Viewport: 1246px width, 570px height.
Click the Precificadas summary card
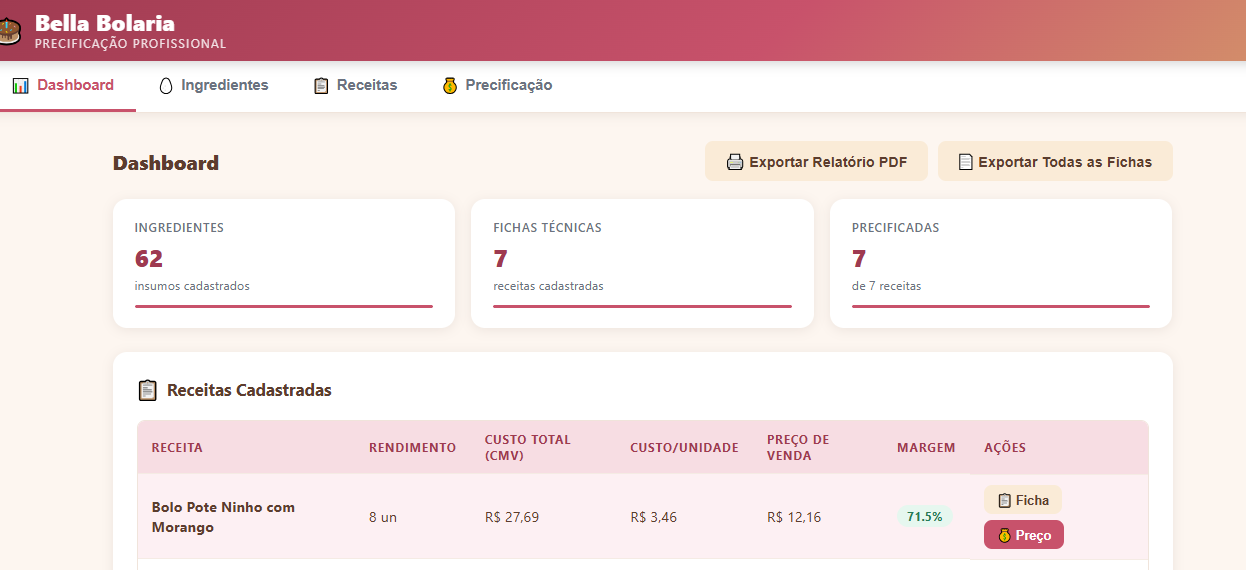[1001, 263]
